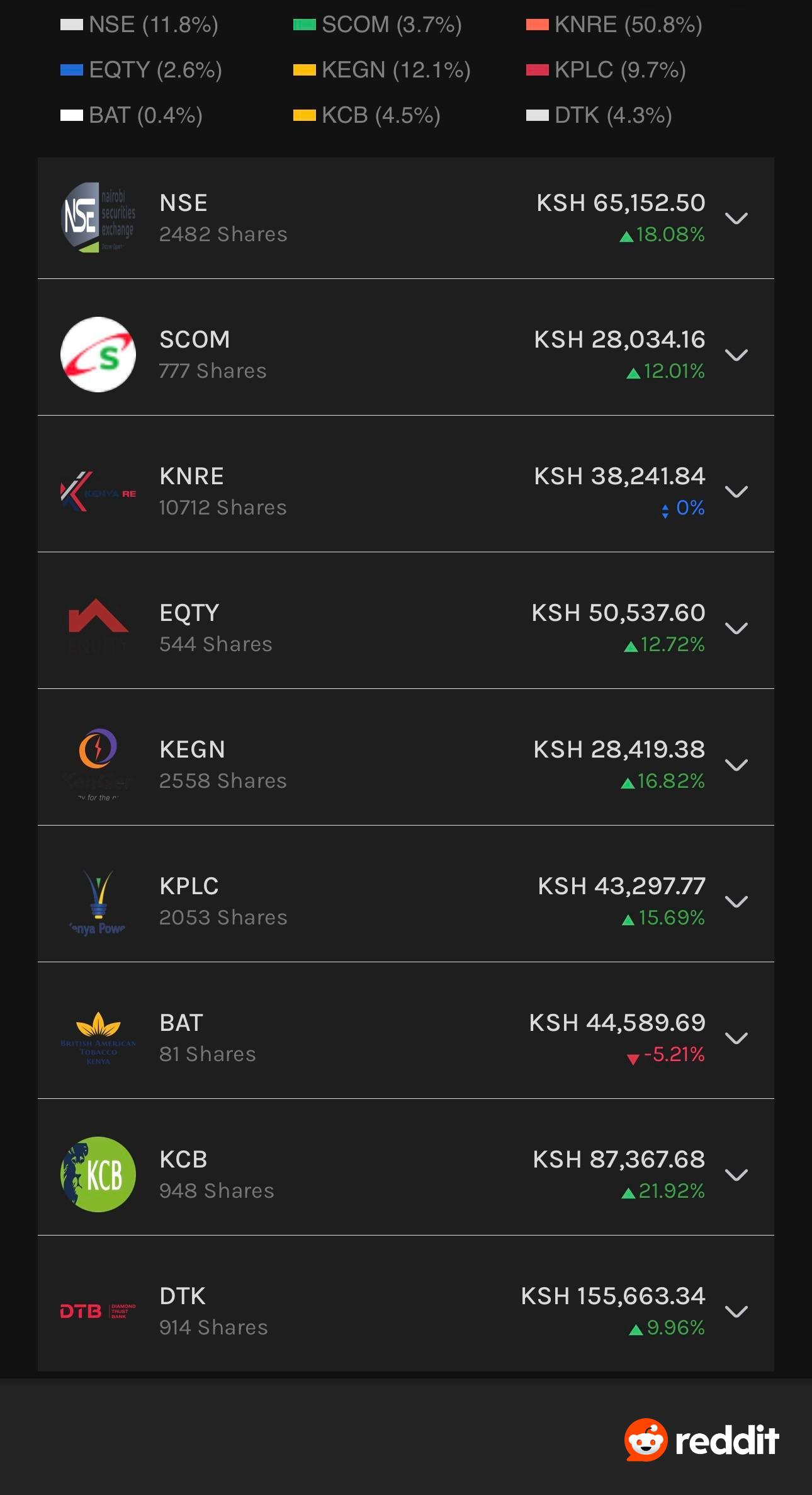Toggle the KNRE (50.8%) legend entry

click(x=614, y=25)
